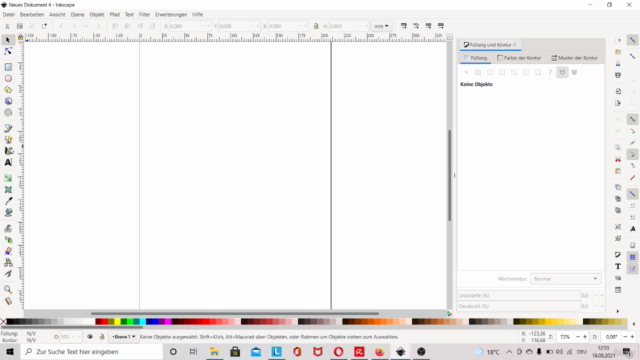Select the Measure ruler tool

(x=8, y=301)
